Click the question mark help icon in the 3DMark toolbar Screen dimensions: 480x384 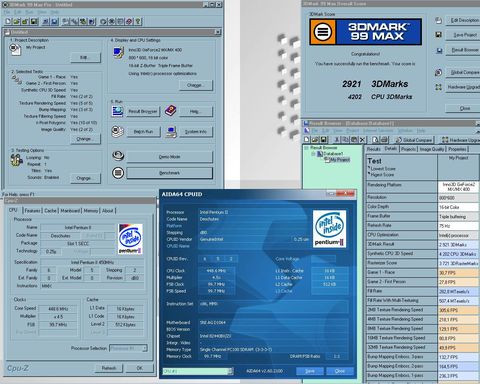point(138,22)
